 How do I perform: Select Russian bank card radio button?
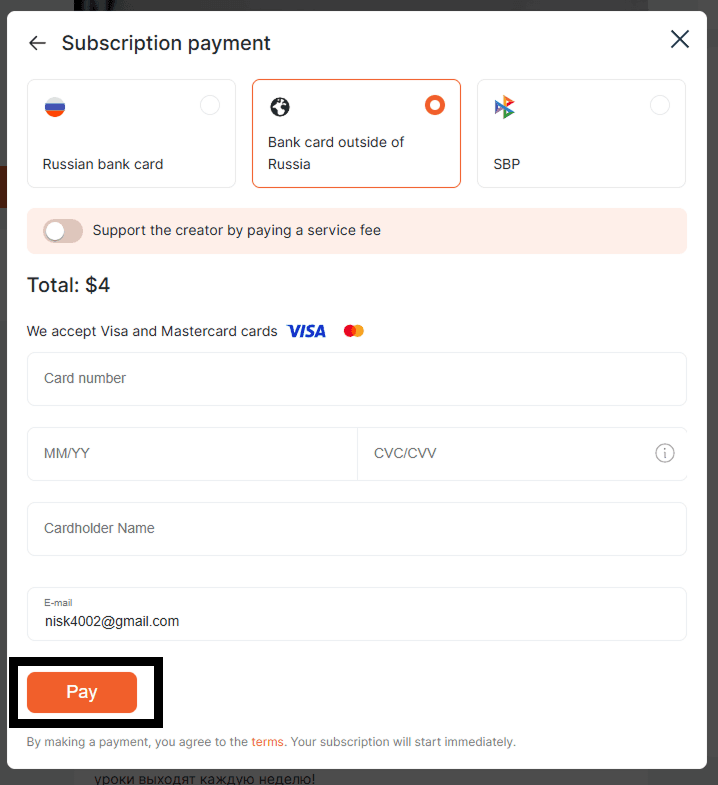(210, 105)
